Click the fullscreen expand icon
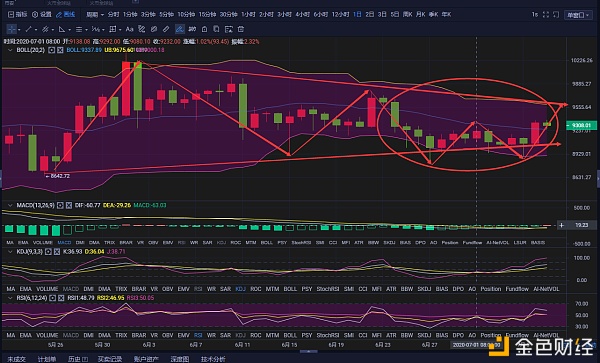Screen dimensions: 600x363 point(546,15)
